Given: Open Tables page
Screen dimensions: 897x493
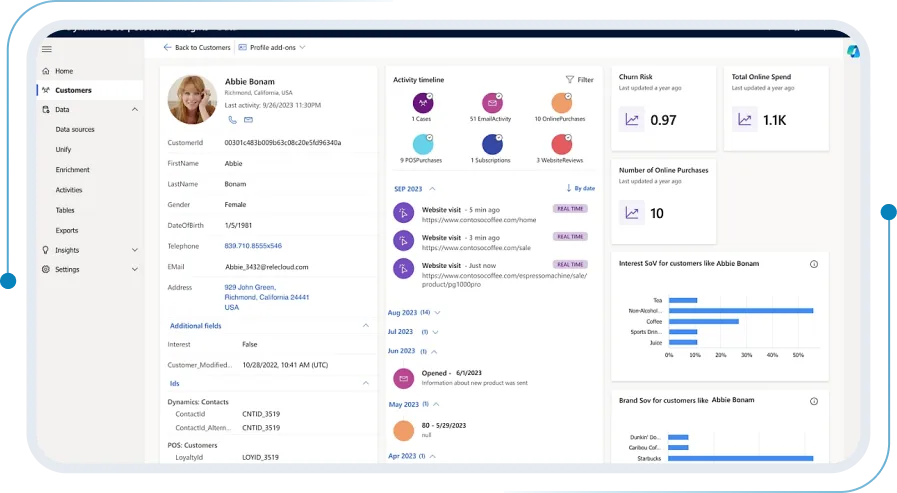Looking at the screenshot, I should (x=65, y=210).
